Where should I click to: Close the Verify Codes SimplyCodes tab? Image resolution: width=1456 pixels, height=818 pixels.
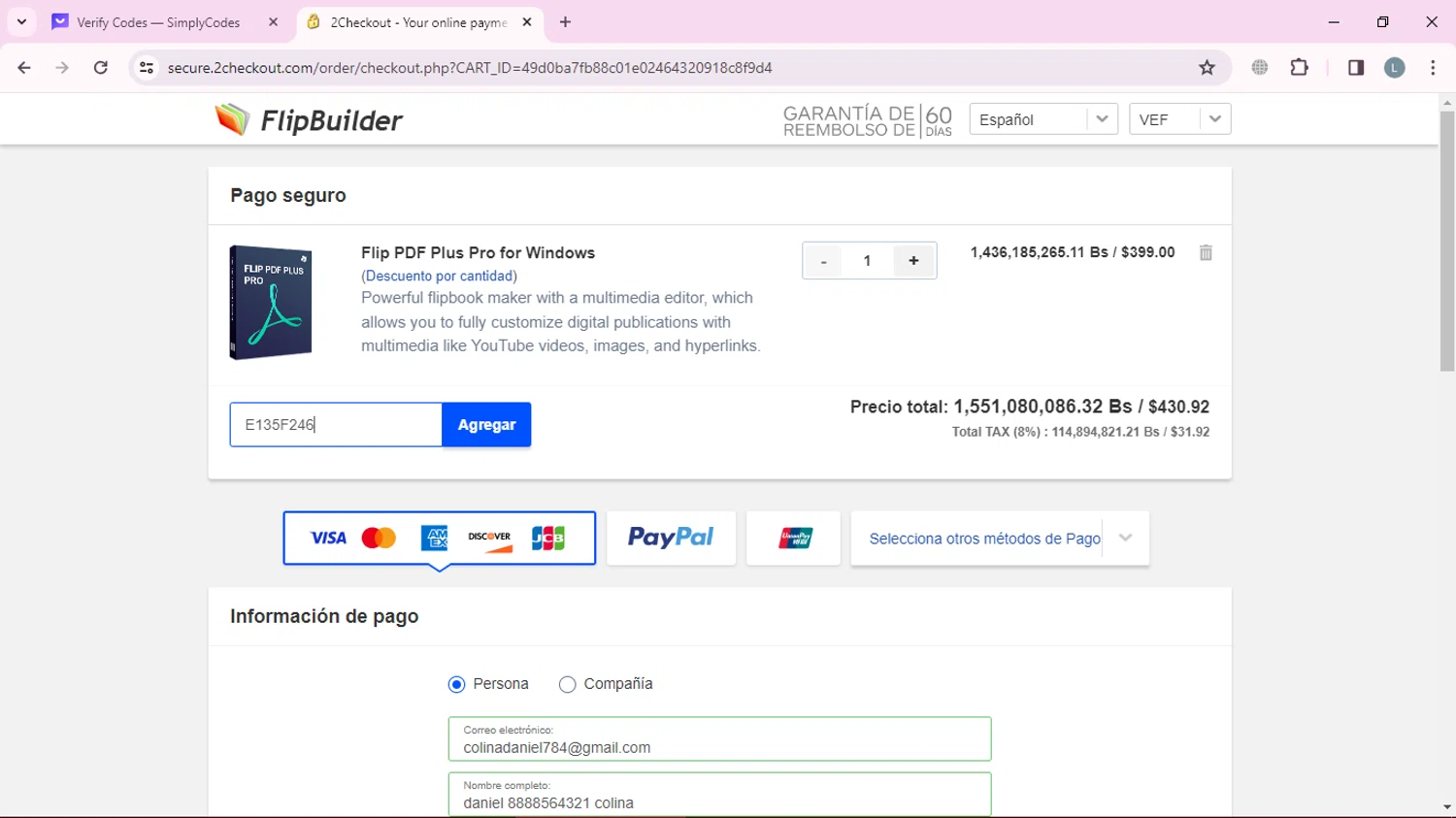(274, 21)
